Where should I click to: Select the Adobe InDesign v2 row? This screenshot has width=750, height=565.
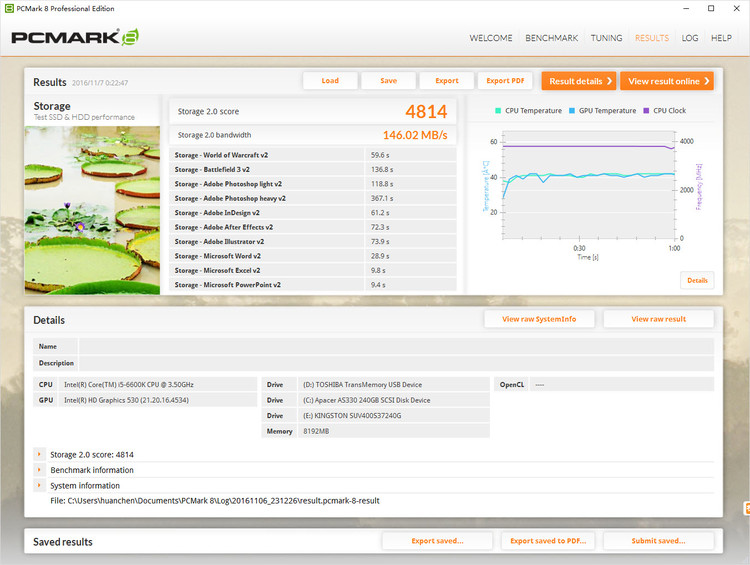click(x=313, y=212)
